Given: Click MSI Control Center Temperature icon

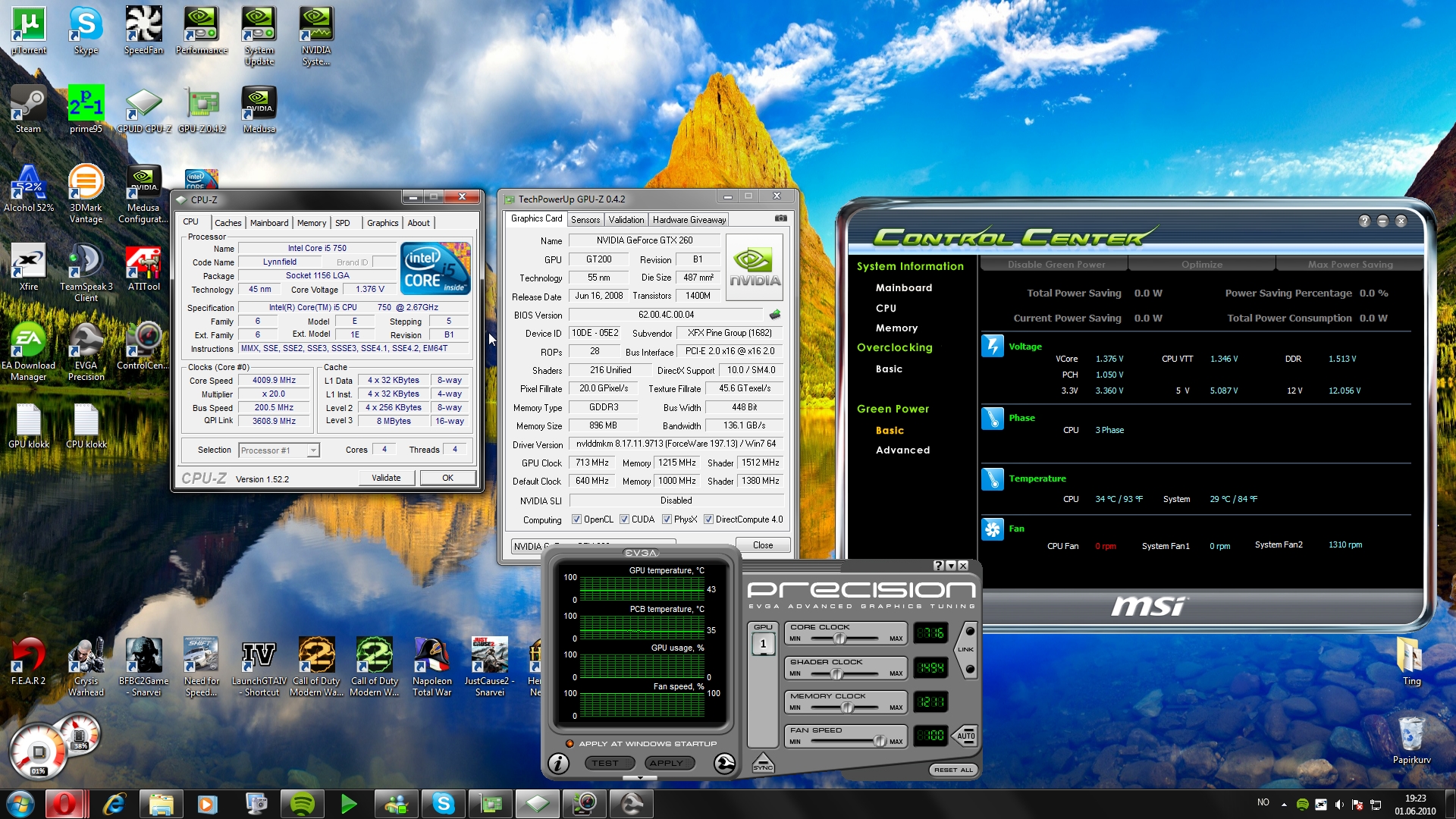Looking at the screenshot, I should [x=993, y=479].
